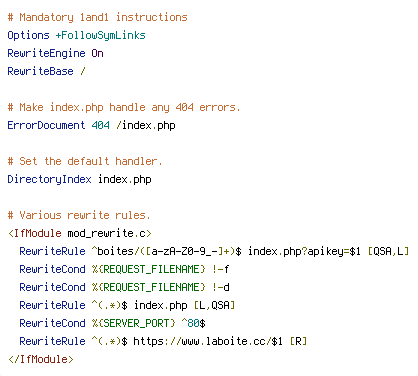Image resolution: width=418 pixels, height=376 pixels.
Task: Click 'index.php' after DirectoryIndex
Action: click(x=125, y=179)
